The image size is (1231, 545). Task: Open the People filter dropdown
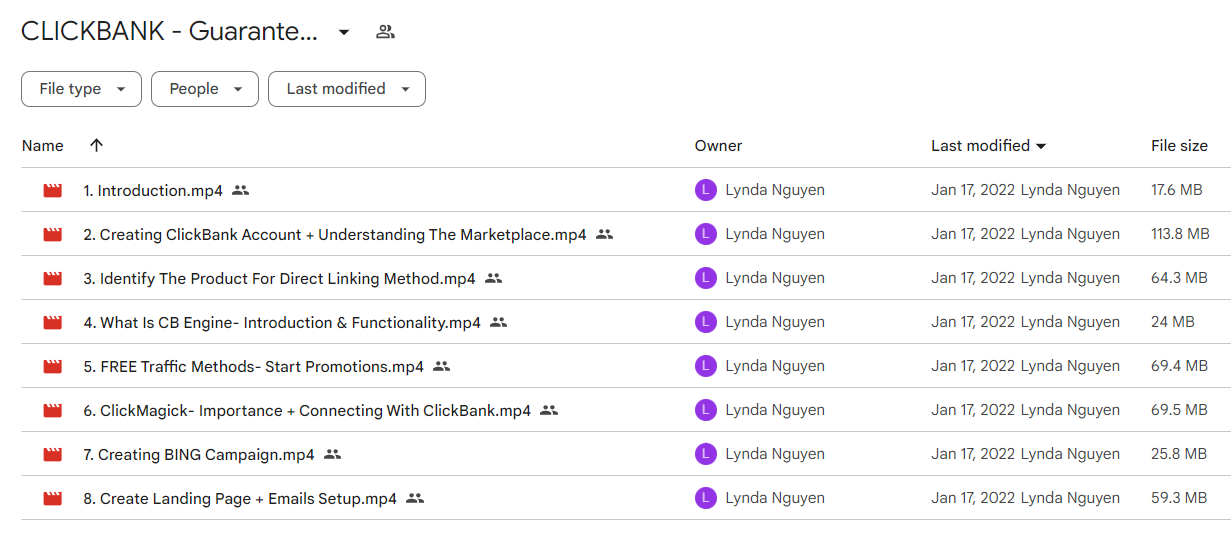pos(205,89)
